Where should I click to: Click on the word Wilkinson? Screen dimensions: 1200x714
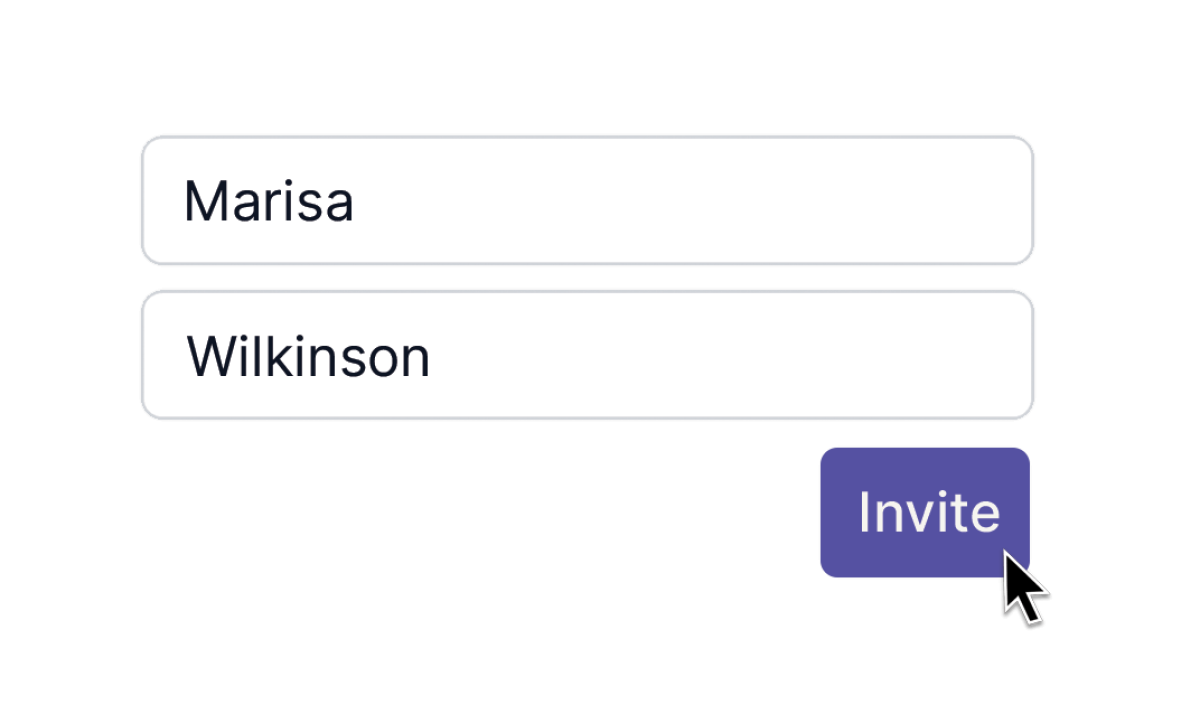point(308,356)
